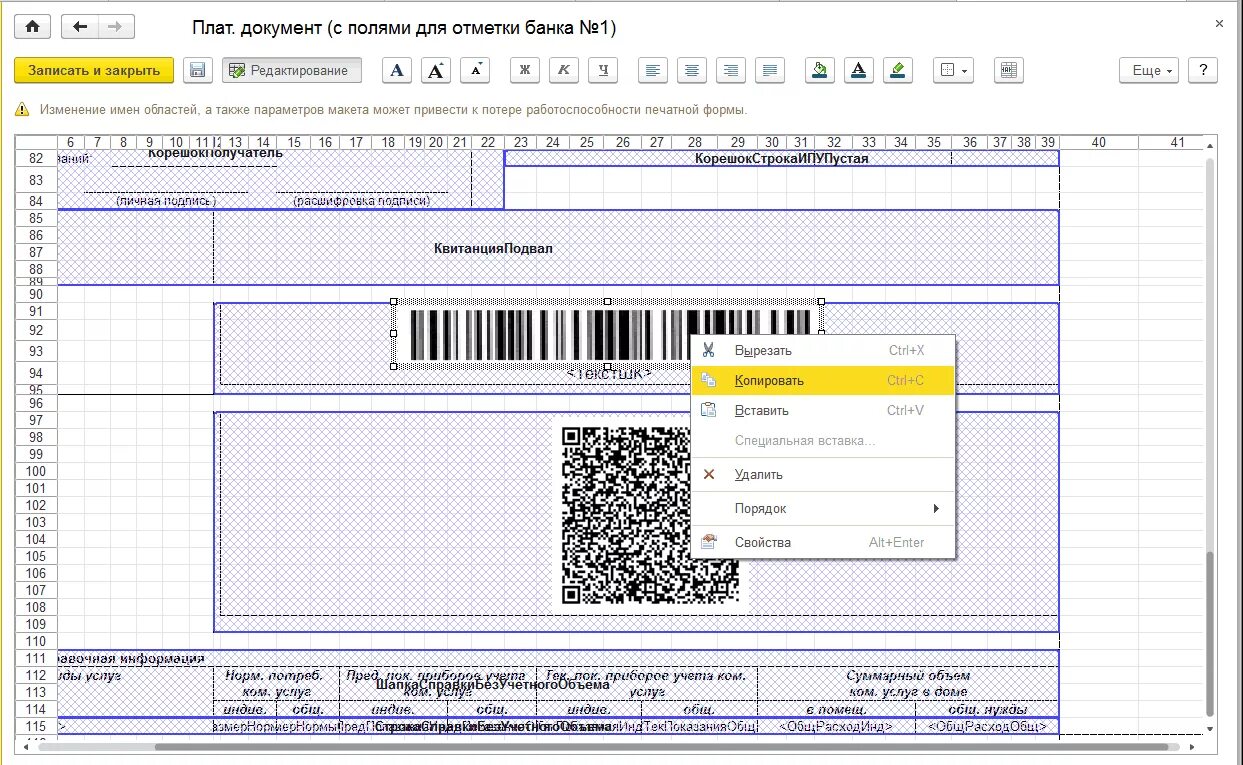Click the 'КорешокСтрокаИПУПустая' area label
This screenshot has height=765, width=1243.
(782, 158)
